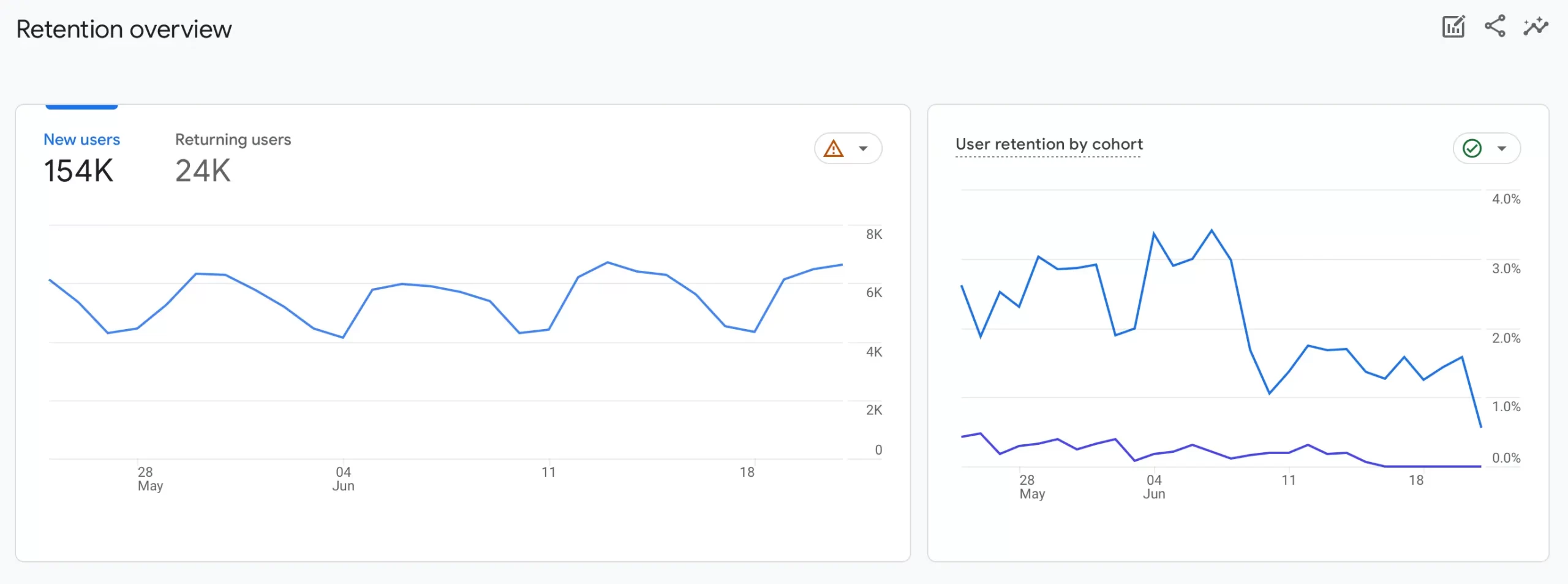Click the 154K new users value
The image size is (1568, 584).
point(78,171)
